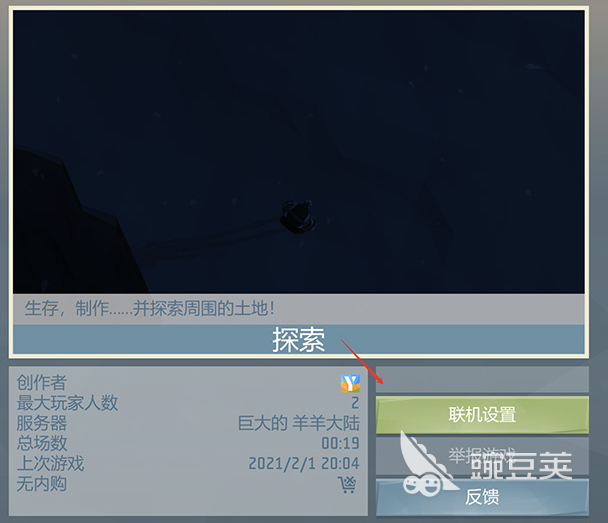Click the 反馈 feedback button
The width and height of the screenshot is (608, 523).
[x=482, y=497]
